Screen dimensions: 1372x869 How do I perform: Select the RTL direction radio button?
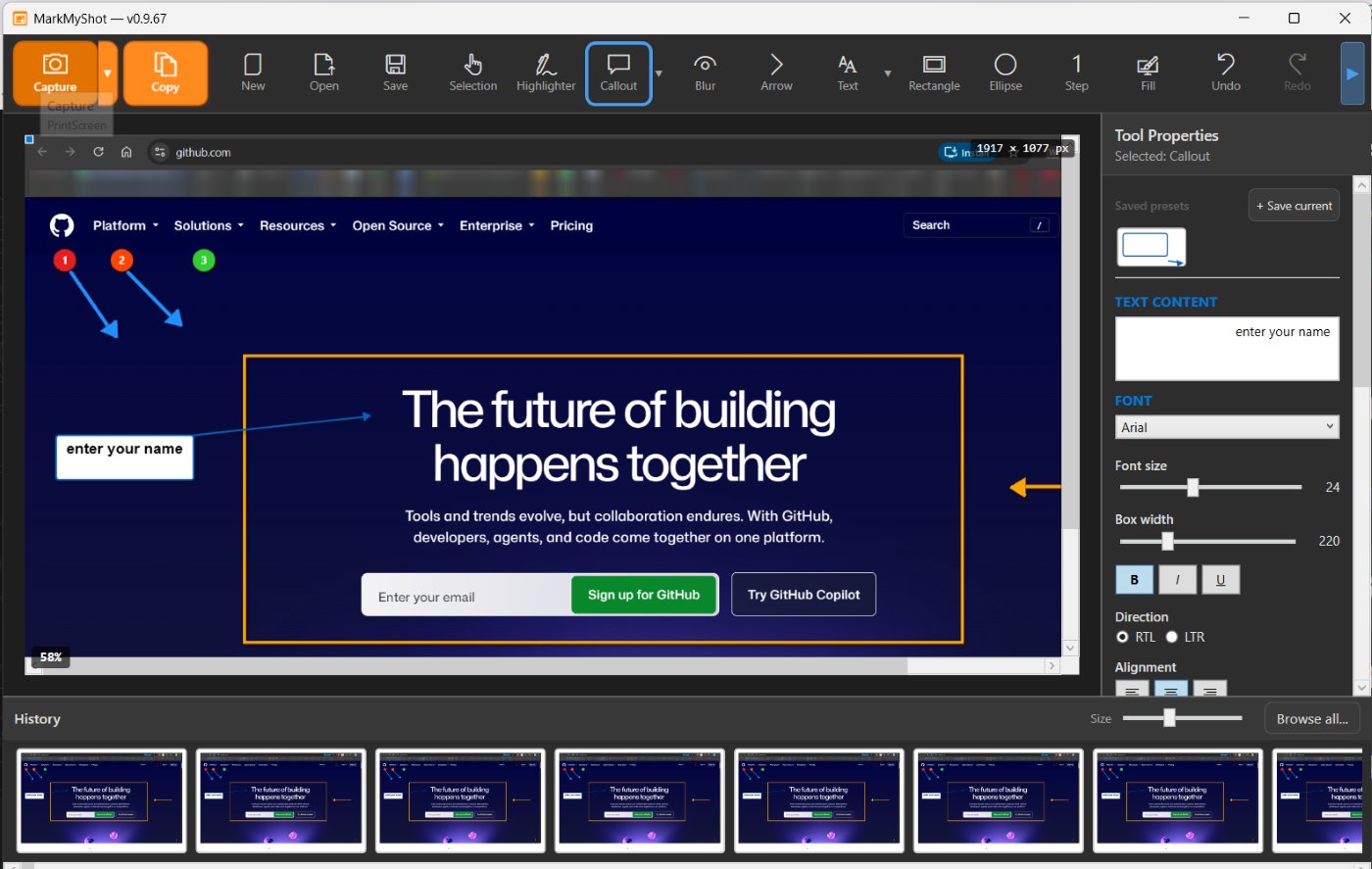pyautogui.click(x=1123, y=637)
